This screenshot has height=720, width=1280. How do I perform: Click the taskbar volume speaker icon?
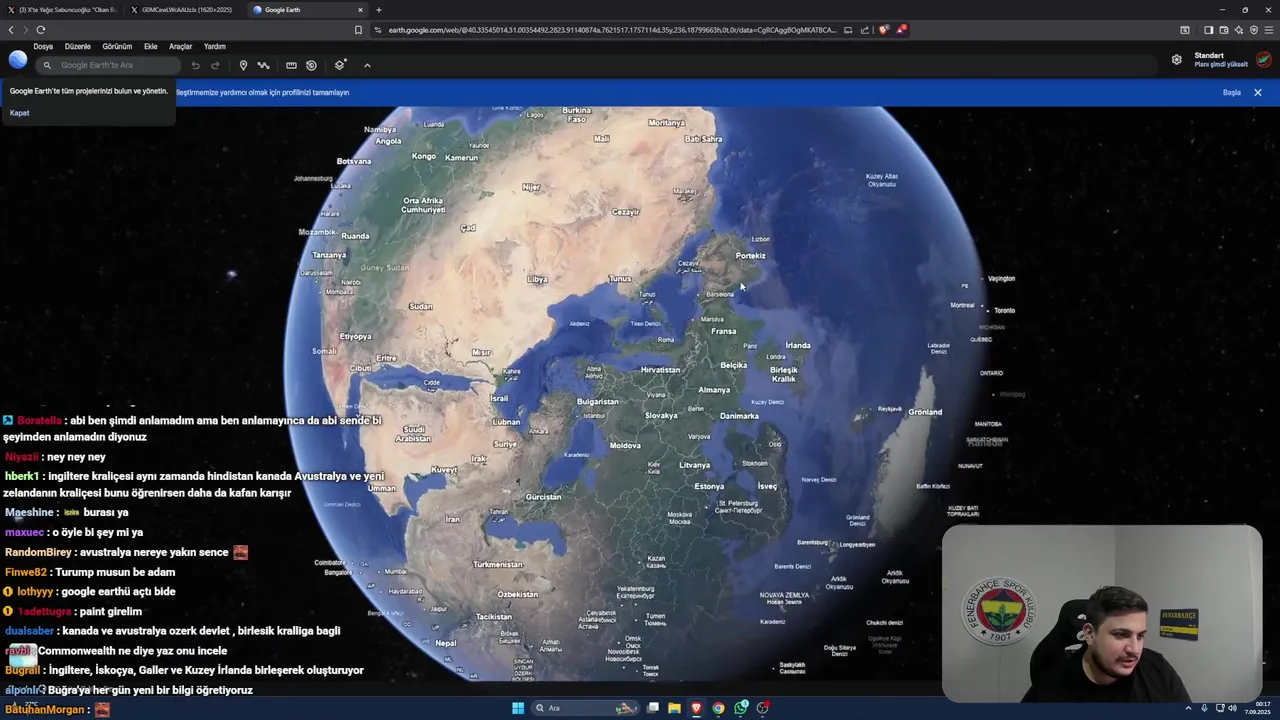(x=1232, y=708)
